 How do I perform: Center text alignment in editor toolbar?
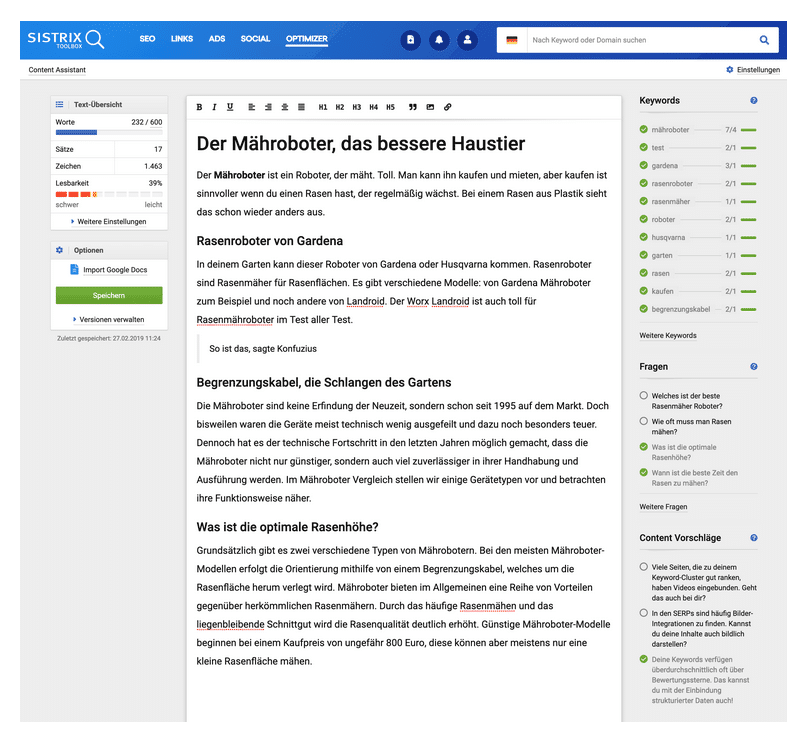(x=285, y=107)
